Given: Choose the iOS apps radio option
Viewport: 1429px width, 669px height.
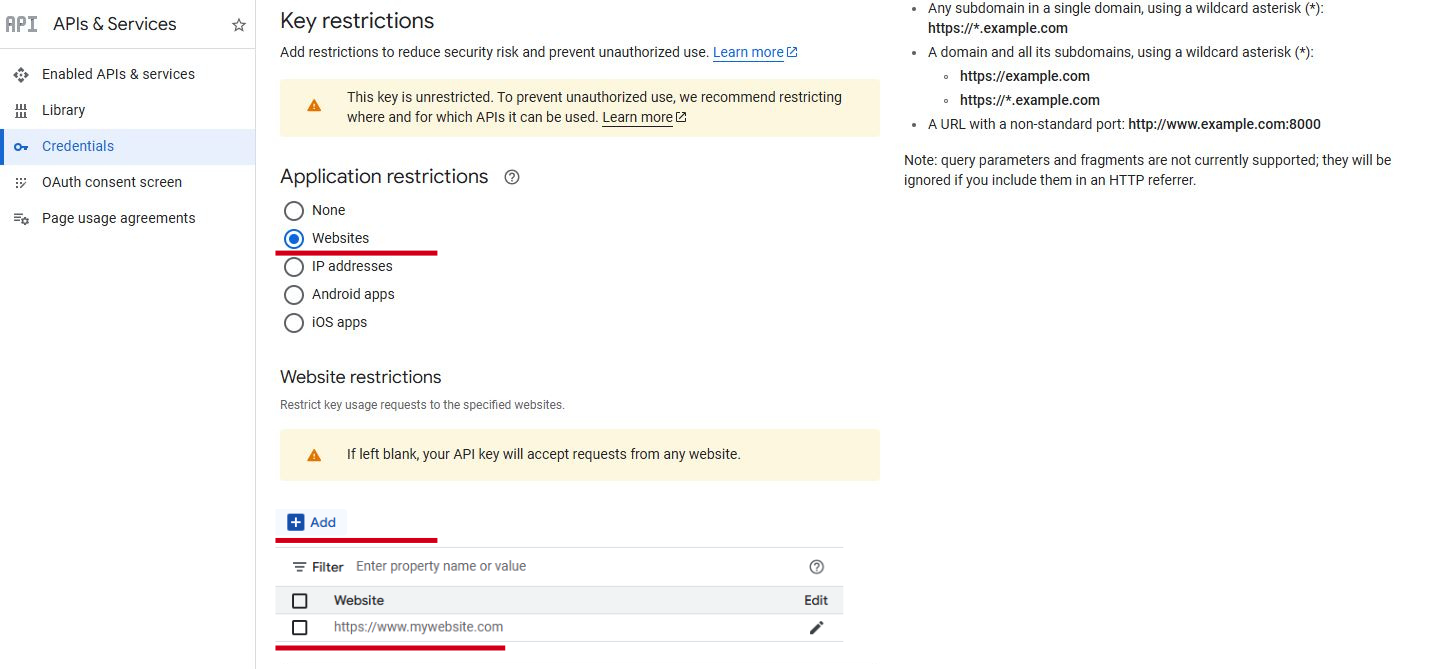Looking at the screenshot, I should tap(294, 323).
